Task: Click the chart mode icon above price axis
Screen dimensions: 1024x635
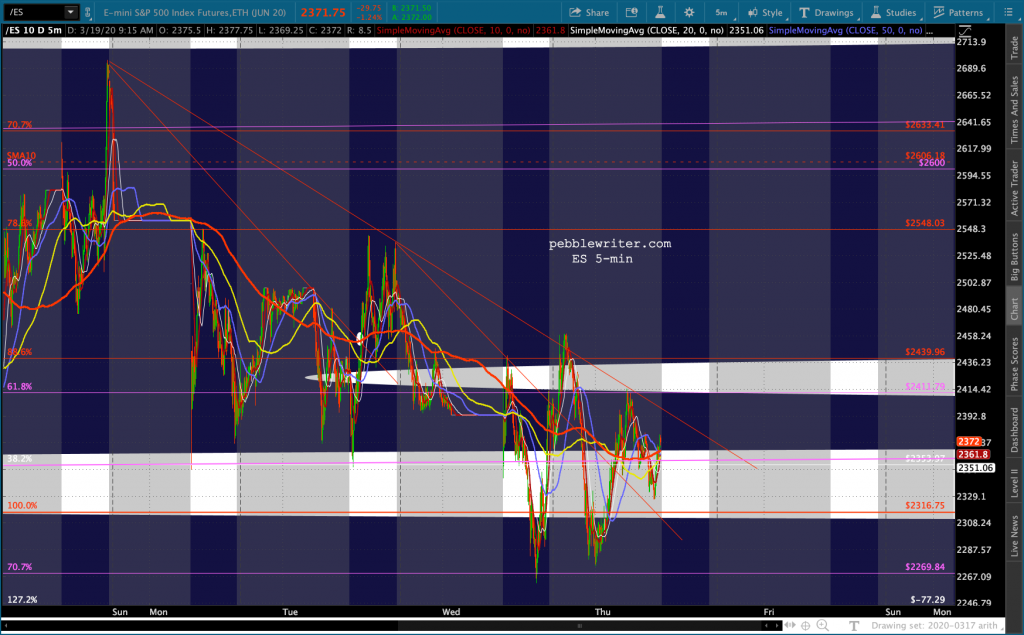Action: (x=965, y=31)
